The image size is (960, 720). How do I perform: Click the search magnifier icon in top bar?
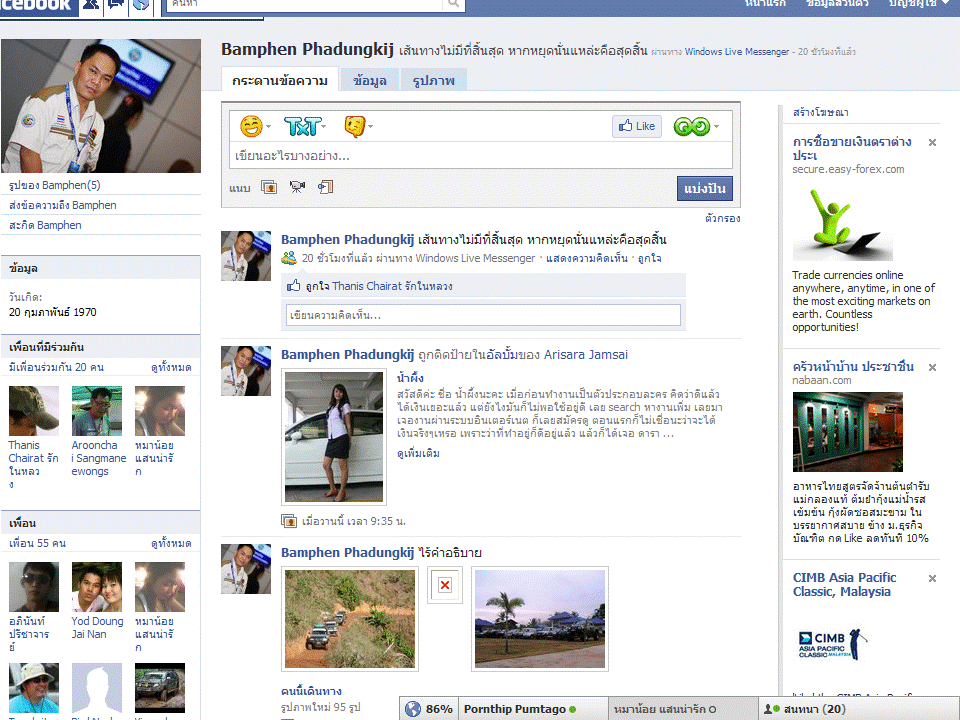(x=454, y=4)
